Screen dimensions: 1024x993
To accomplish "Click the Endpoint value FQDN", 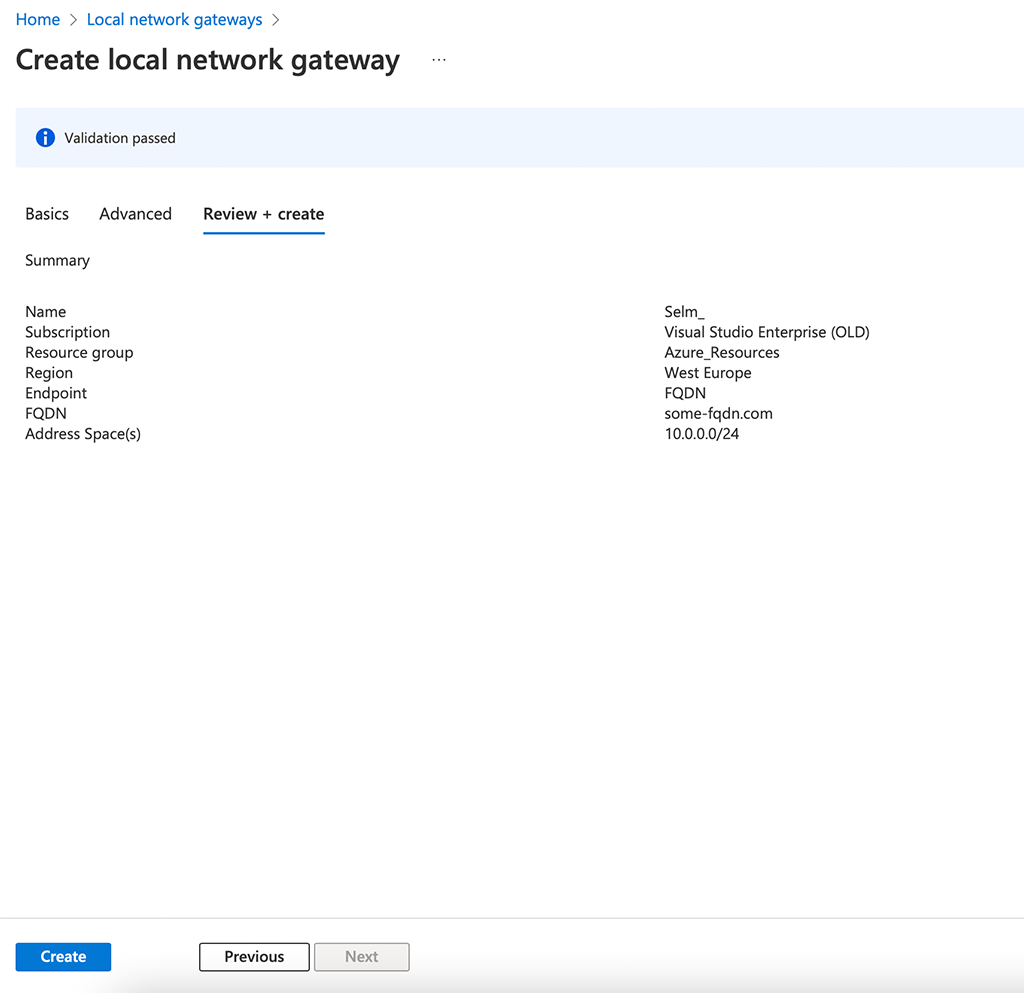I will click(685, 393).
